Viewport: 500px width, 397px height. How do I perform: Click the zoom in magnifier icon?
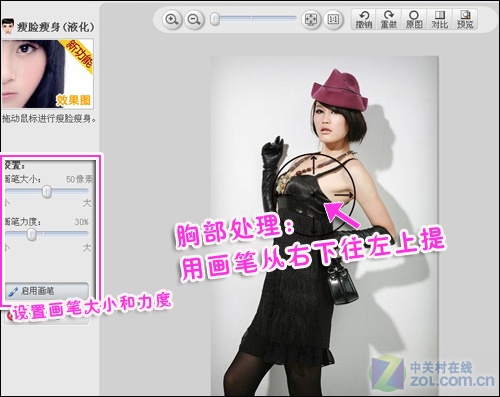coord(171,19)
